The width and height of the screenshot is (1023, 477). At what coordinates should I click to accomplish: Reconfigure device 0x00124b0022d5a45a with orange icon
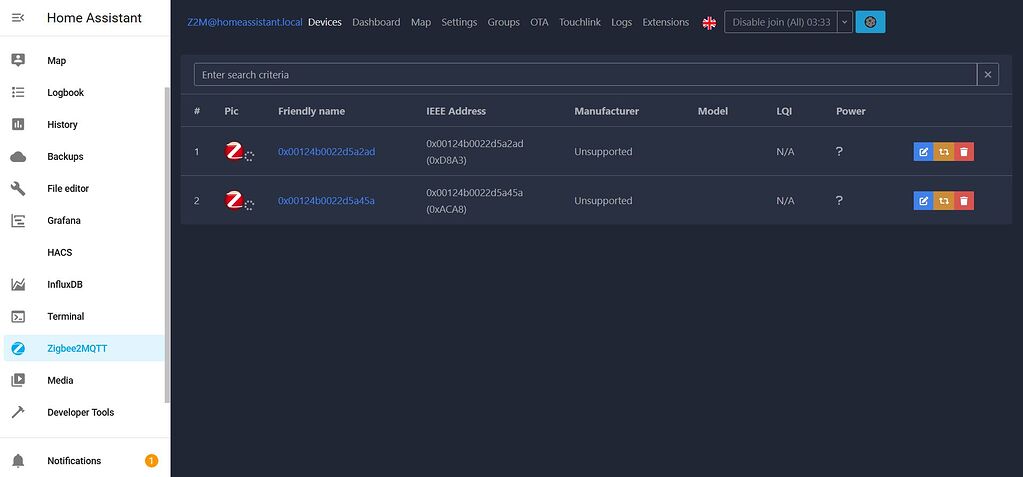pyautogui.click(x=943, y=201)
